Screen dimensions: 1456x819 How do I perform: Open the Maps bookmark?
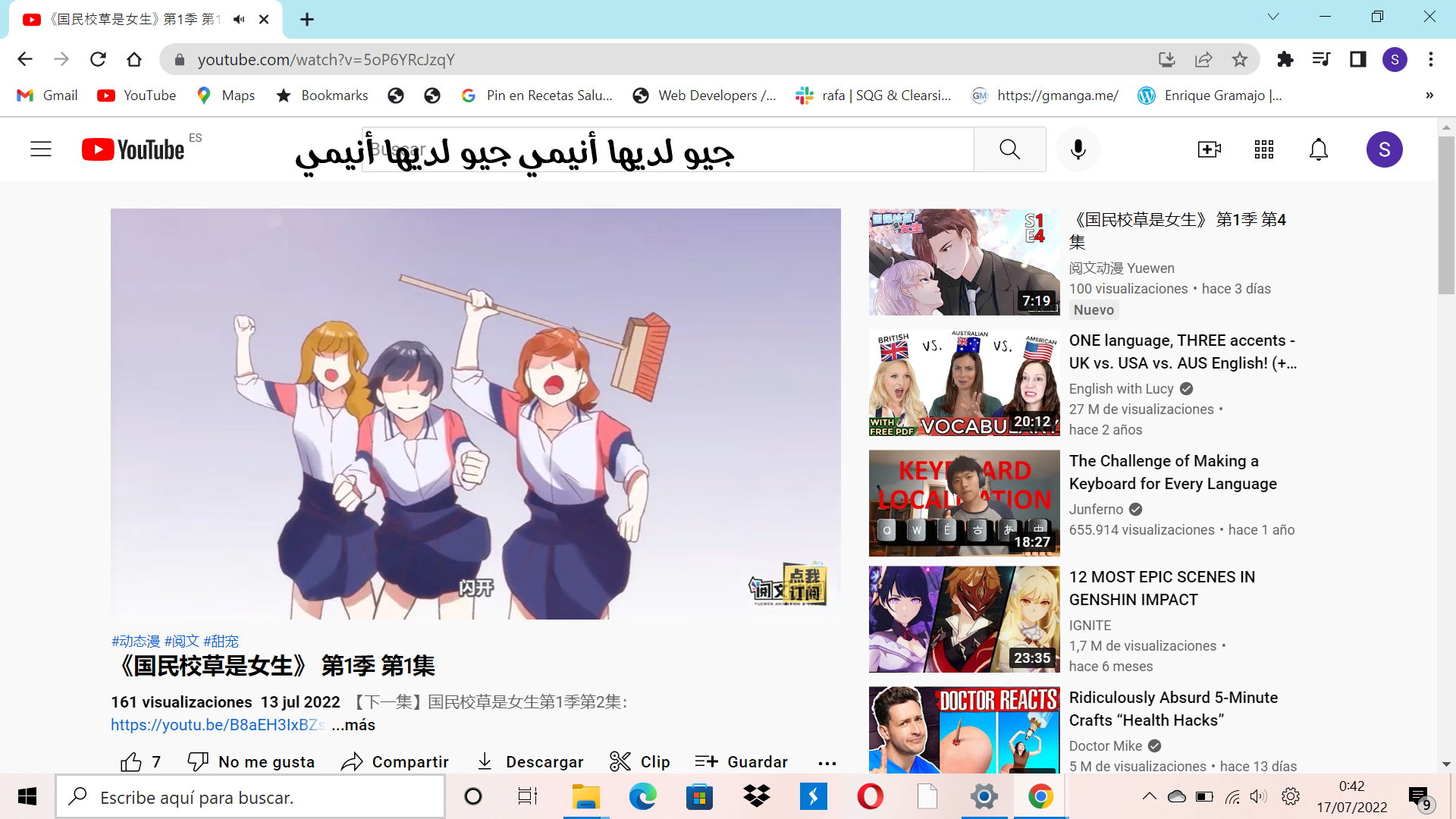[x=225, y=96]
